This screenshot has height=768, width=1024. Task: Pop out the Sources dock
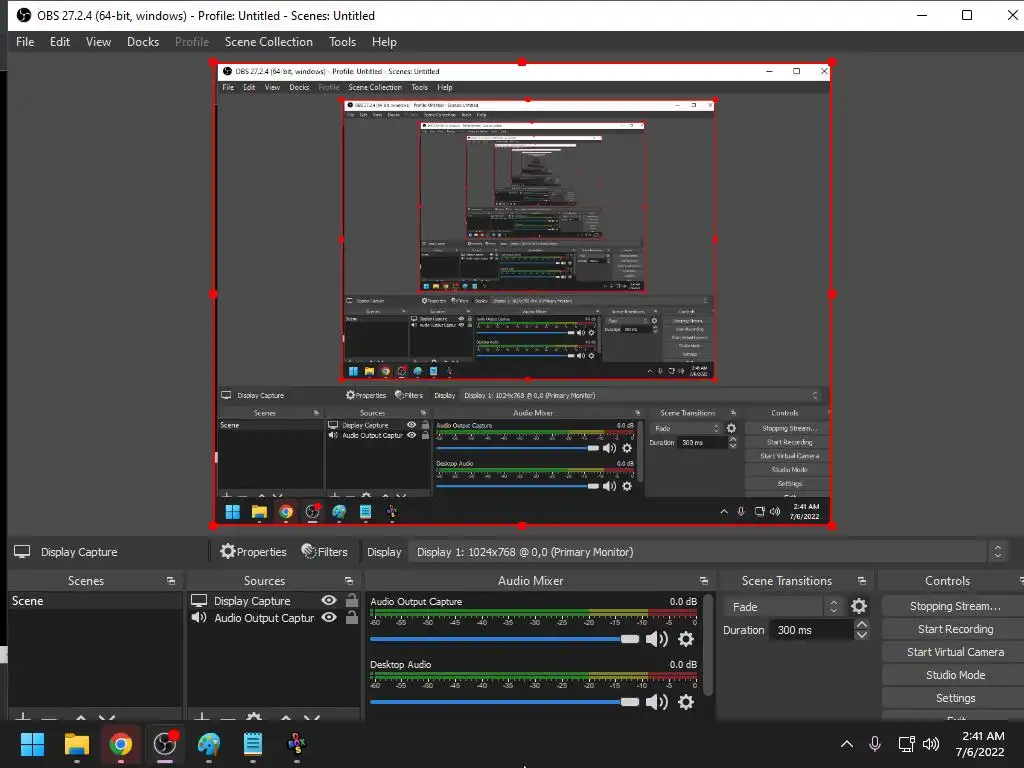click(x=349, y=581)
